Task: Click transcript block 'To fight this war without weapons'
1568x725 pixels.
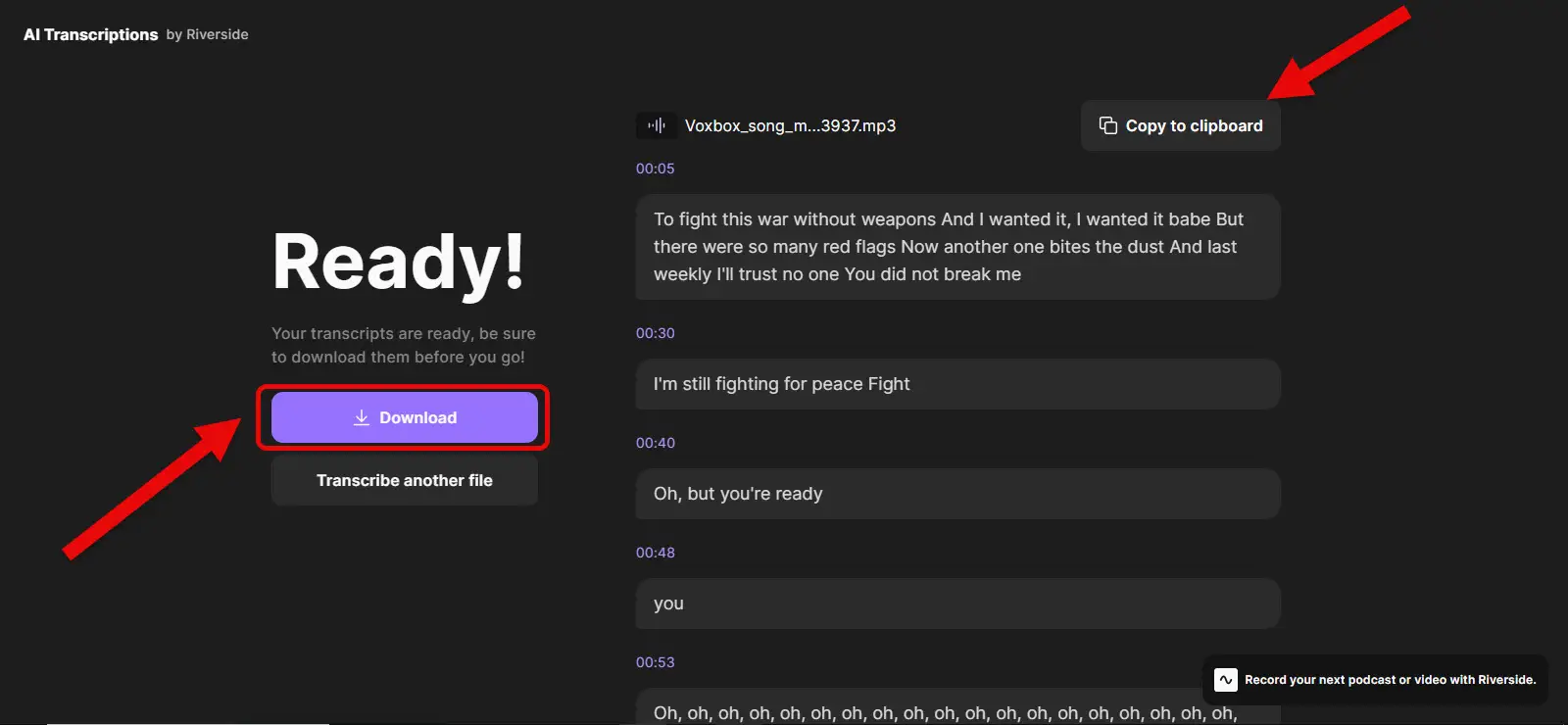Action: pos(958,247)
